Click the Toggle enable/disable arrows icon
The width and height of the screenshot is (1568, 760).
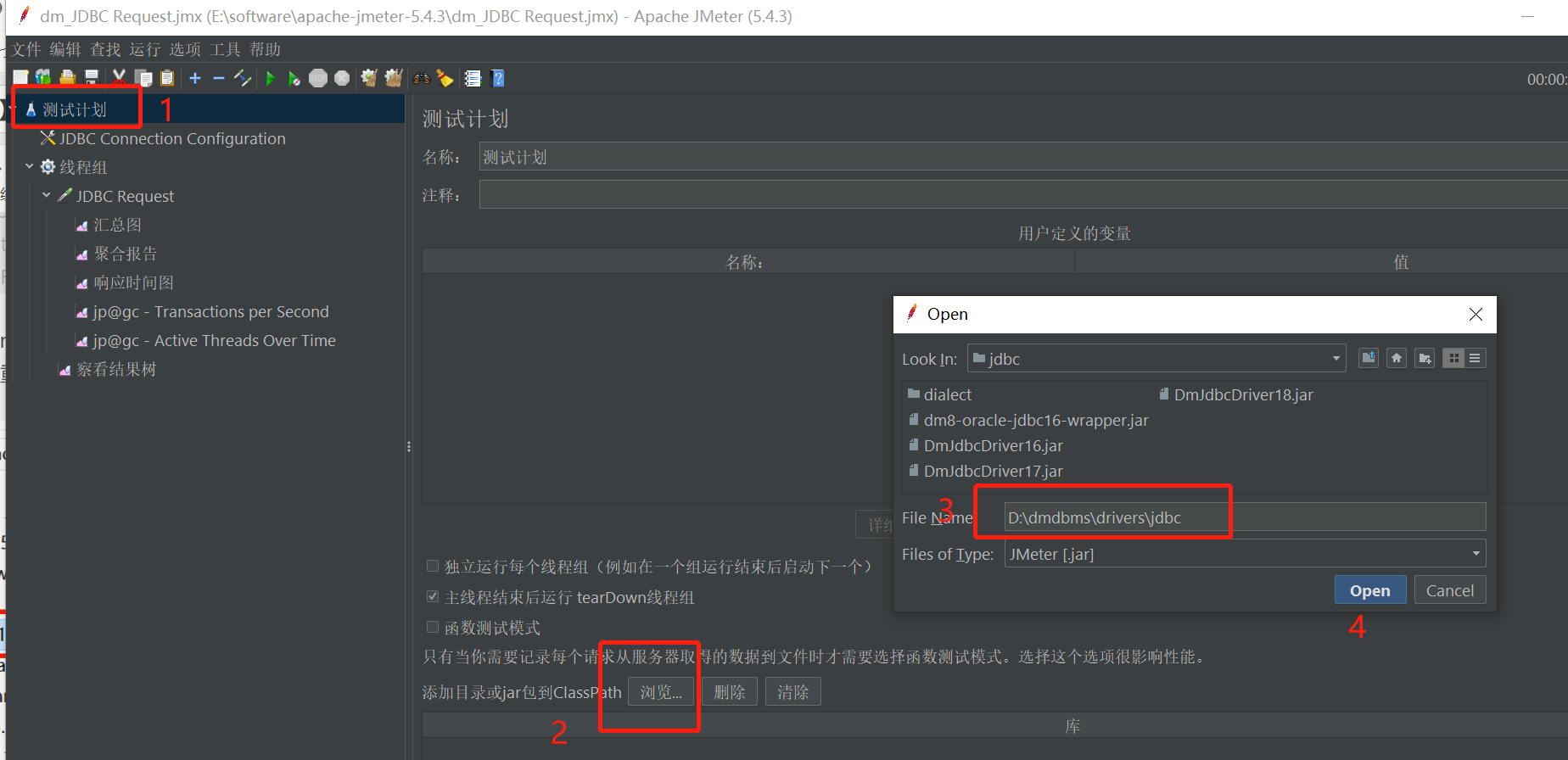pyautogui.click(x=243, y=78)
